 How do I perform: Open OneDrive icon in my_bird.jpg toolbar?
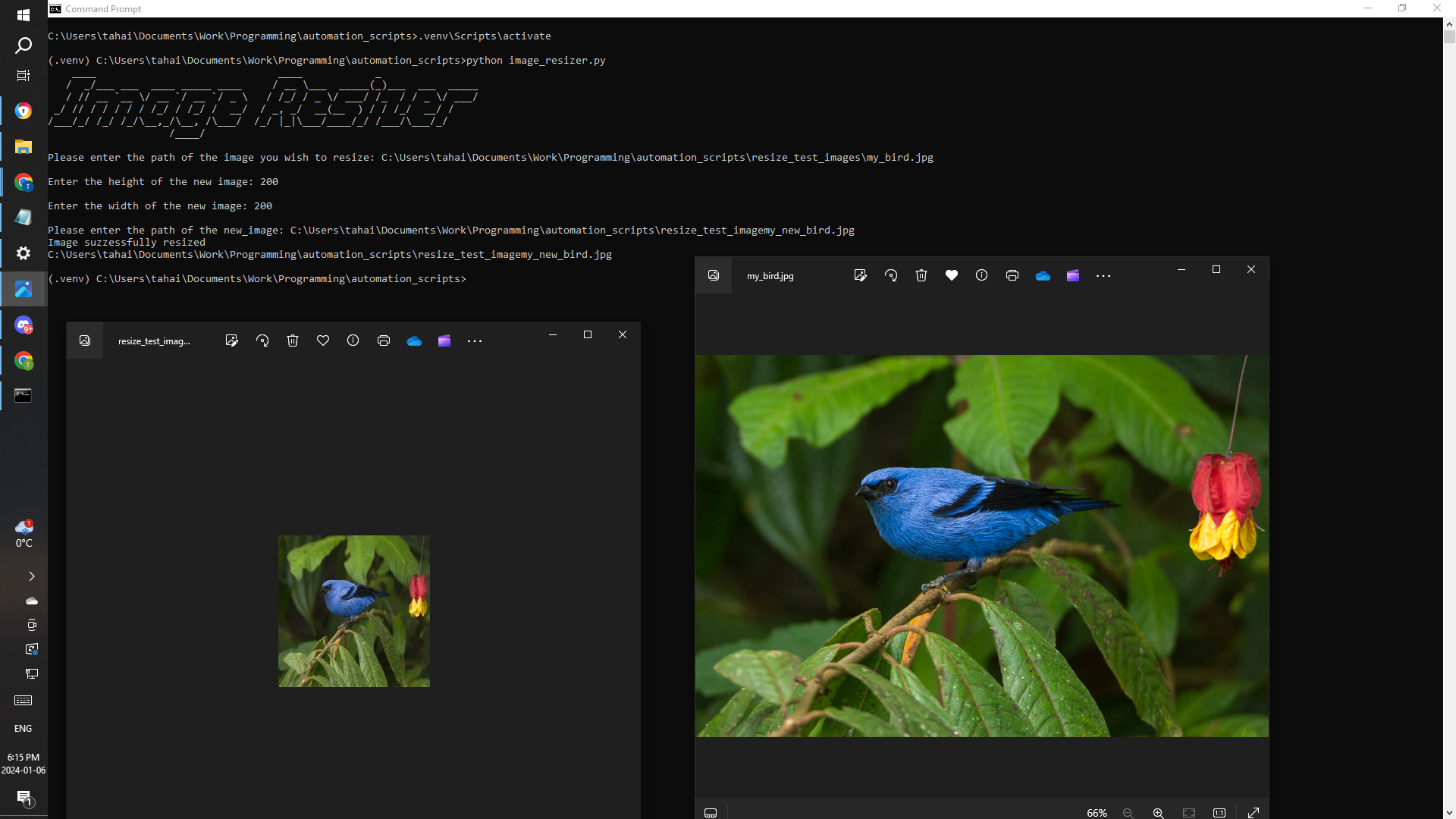[x=1043, y=276]
